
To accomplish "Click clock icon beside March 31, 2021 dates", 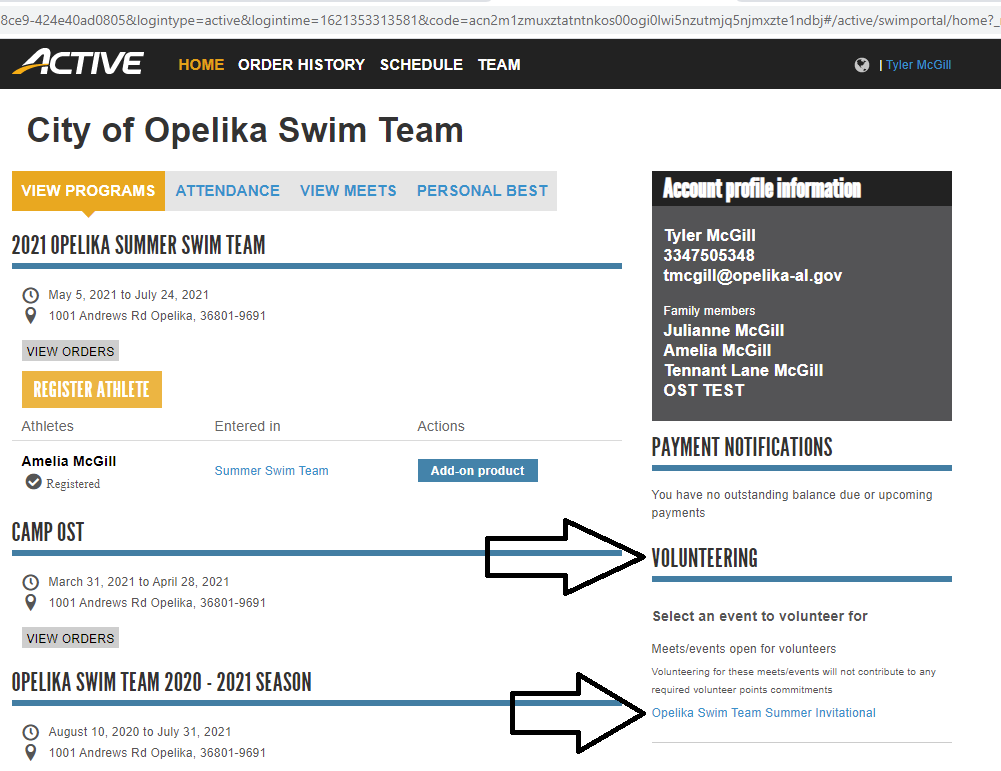I will [x=30, y=582].
